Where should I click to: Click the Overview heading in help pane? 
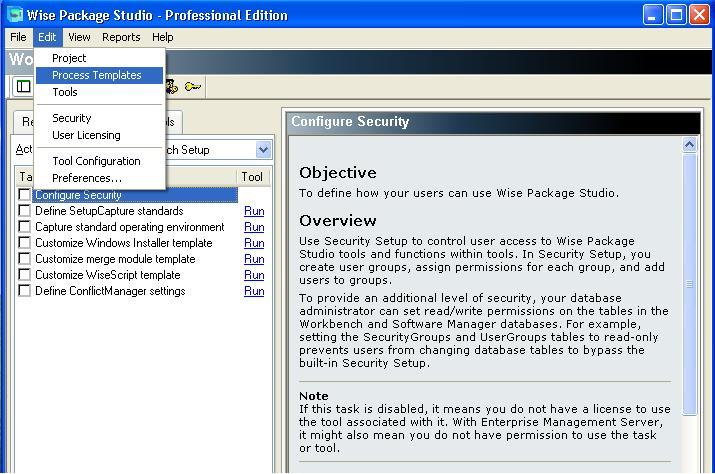(338, 220)
